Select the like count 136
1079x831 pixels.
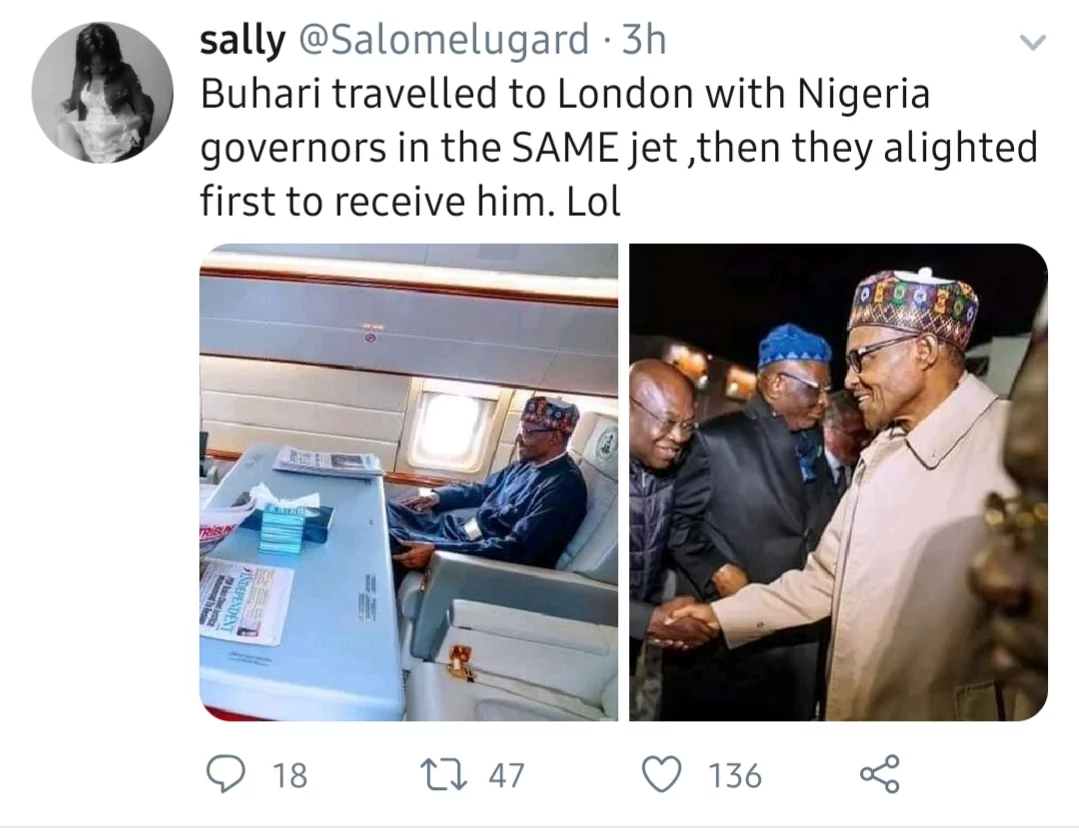click(735, 775)
